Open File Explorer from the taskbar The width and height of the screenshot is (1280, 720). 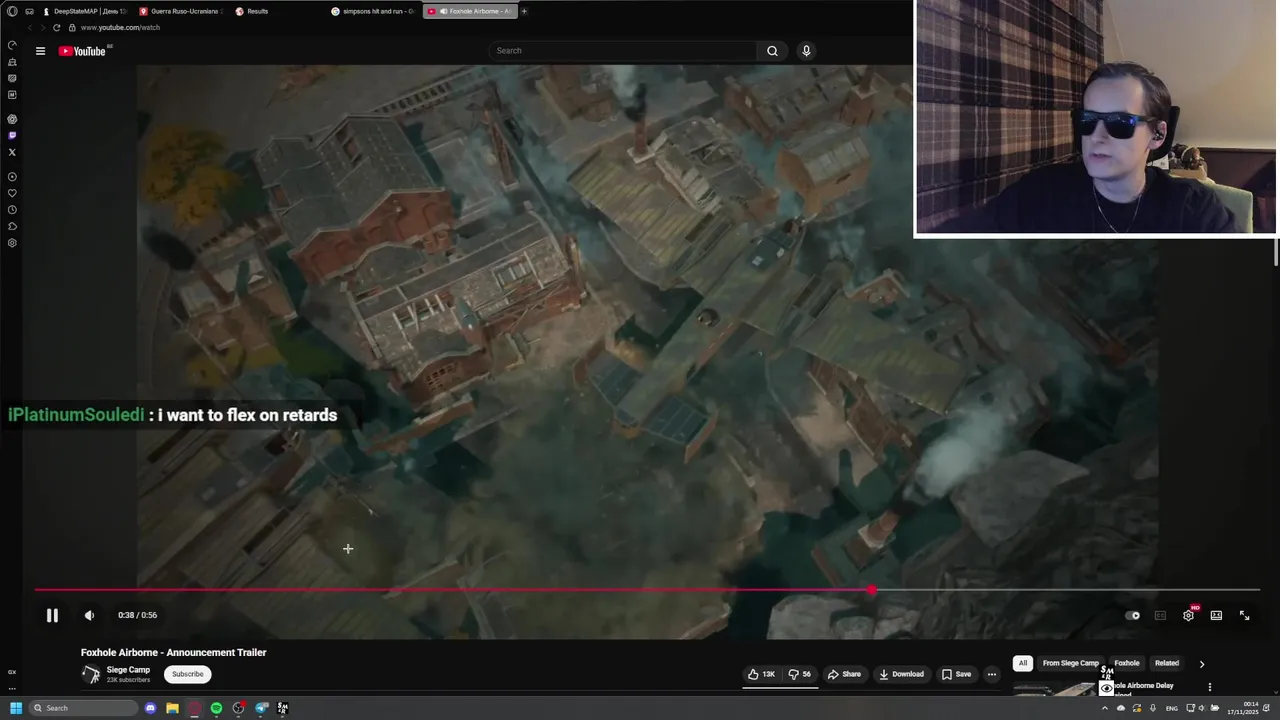[172, 708]
